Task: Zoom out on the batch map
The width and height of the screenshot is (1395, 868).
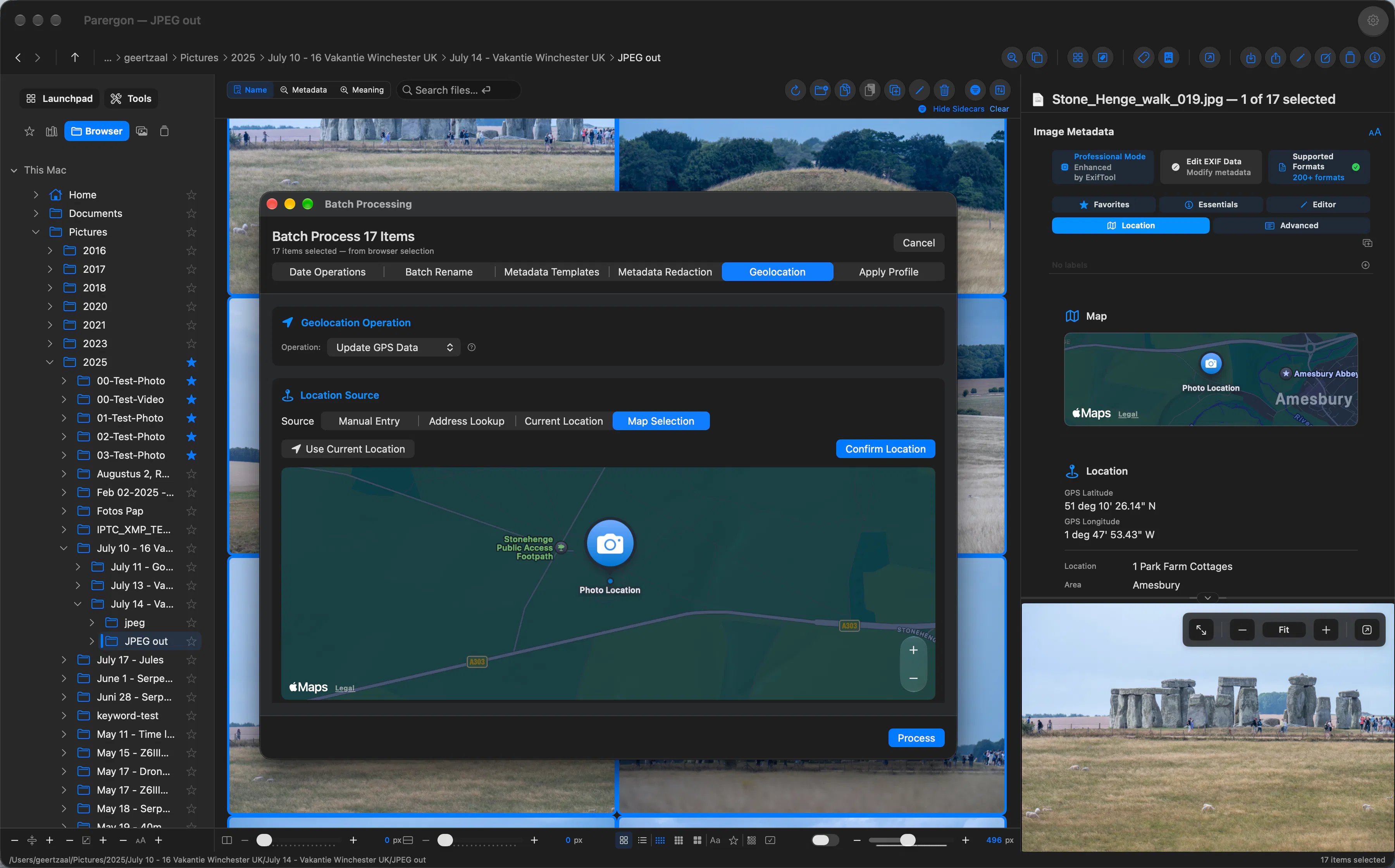Action: tap(913, 679)
